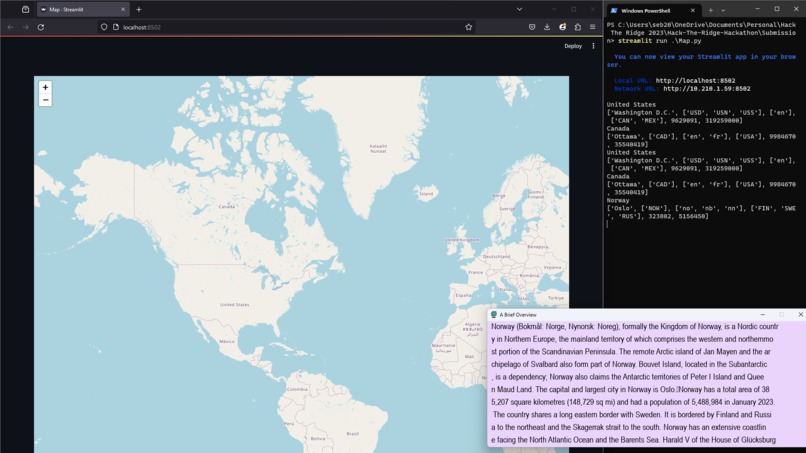Click the Network URL in the terminal

706,89
